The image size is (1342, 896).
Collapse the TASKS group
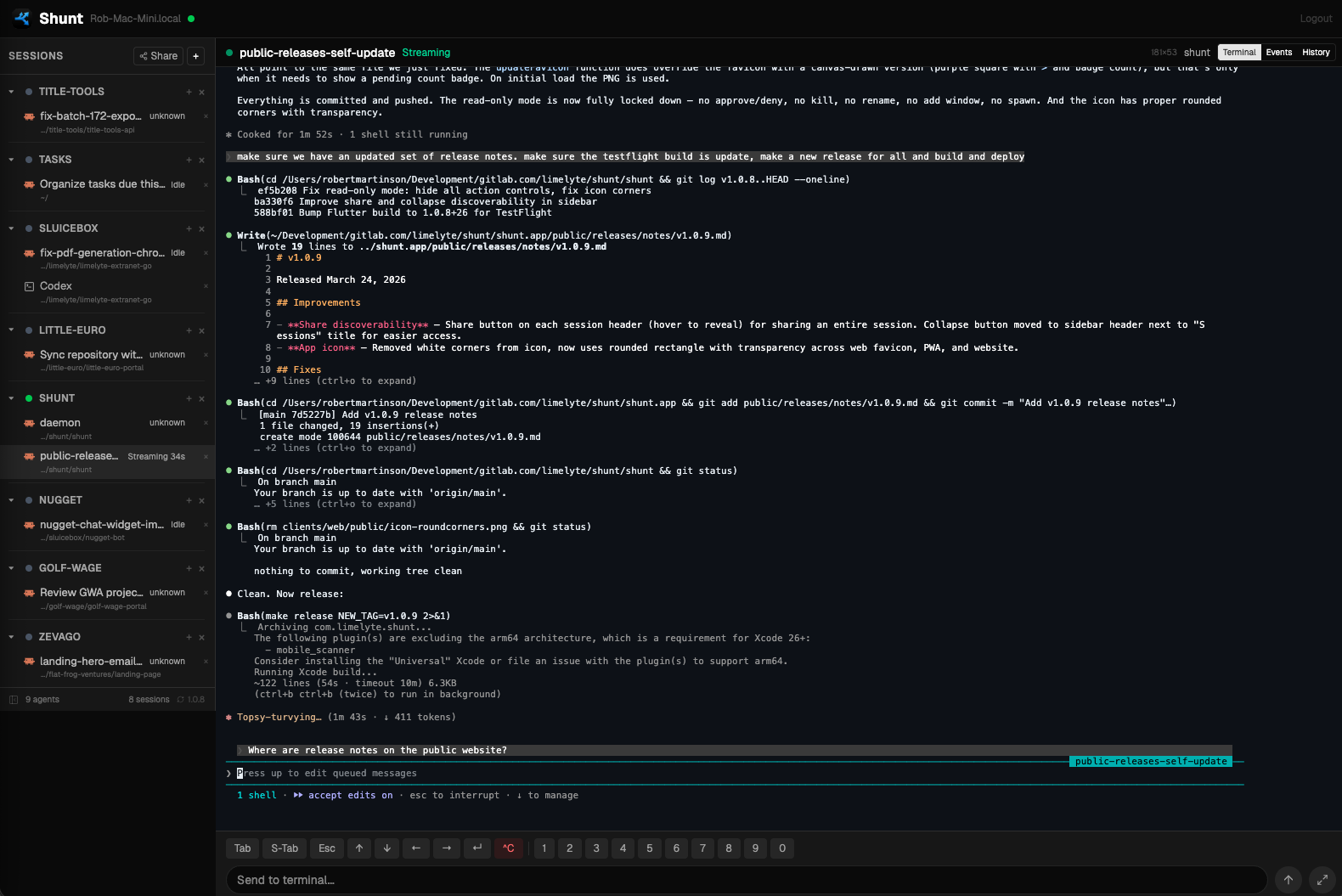point(11,160)
